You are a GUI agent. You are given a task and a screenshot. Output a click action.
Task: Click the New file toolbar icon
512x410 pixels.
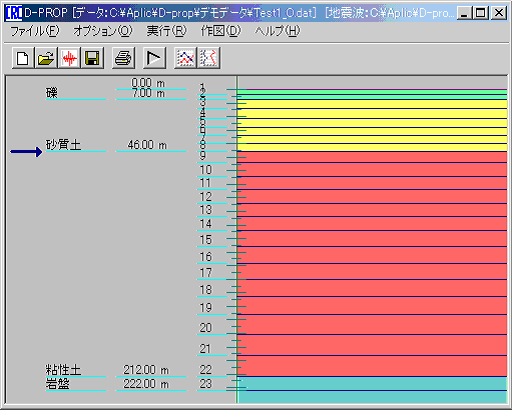tap(23, 58)
